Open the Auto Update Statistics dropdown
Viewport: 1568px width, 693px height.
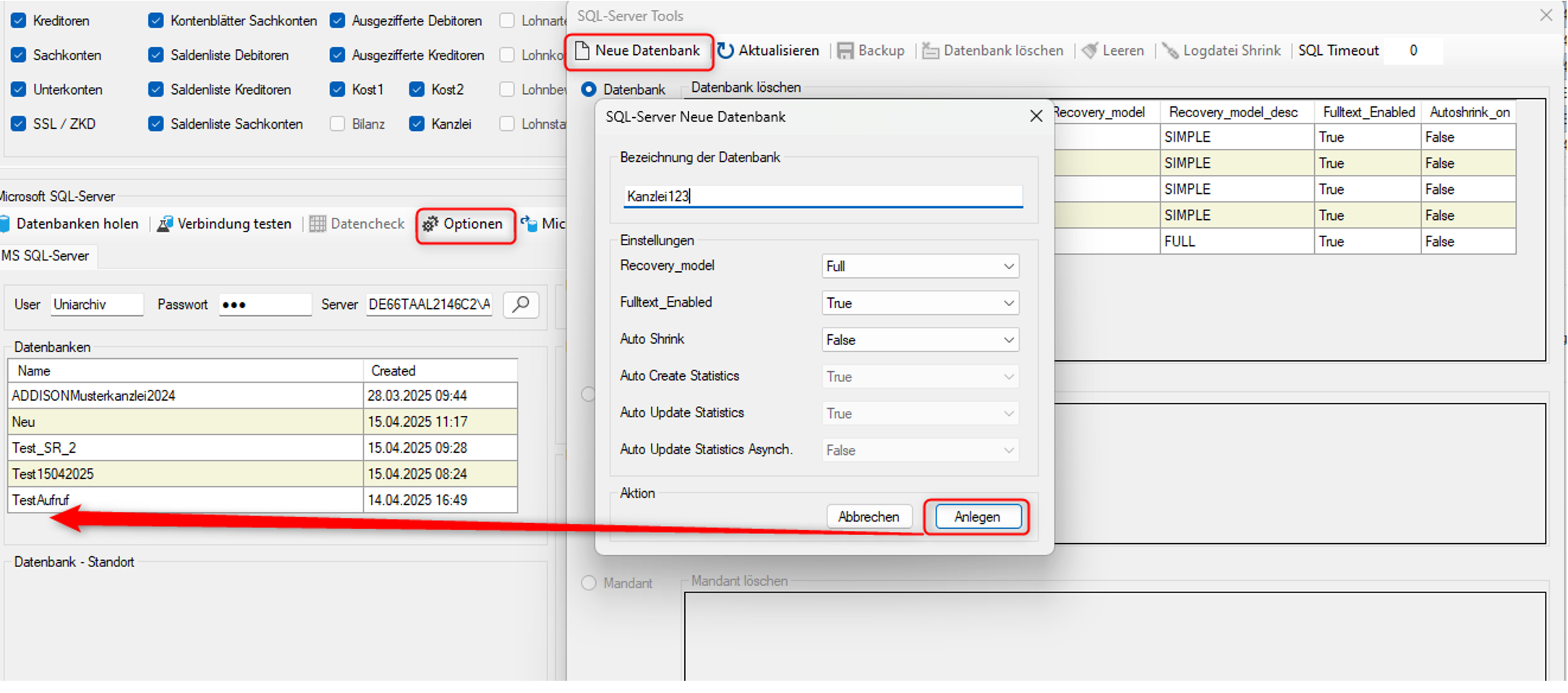920,414
